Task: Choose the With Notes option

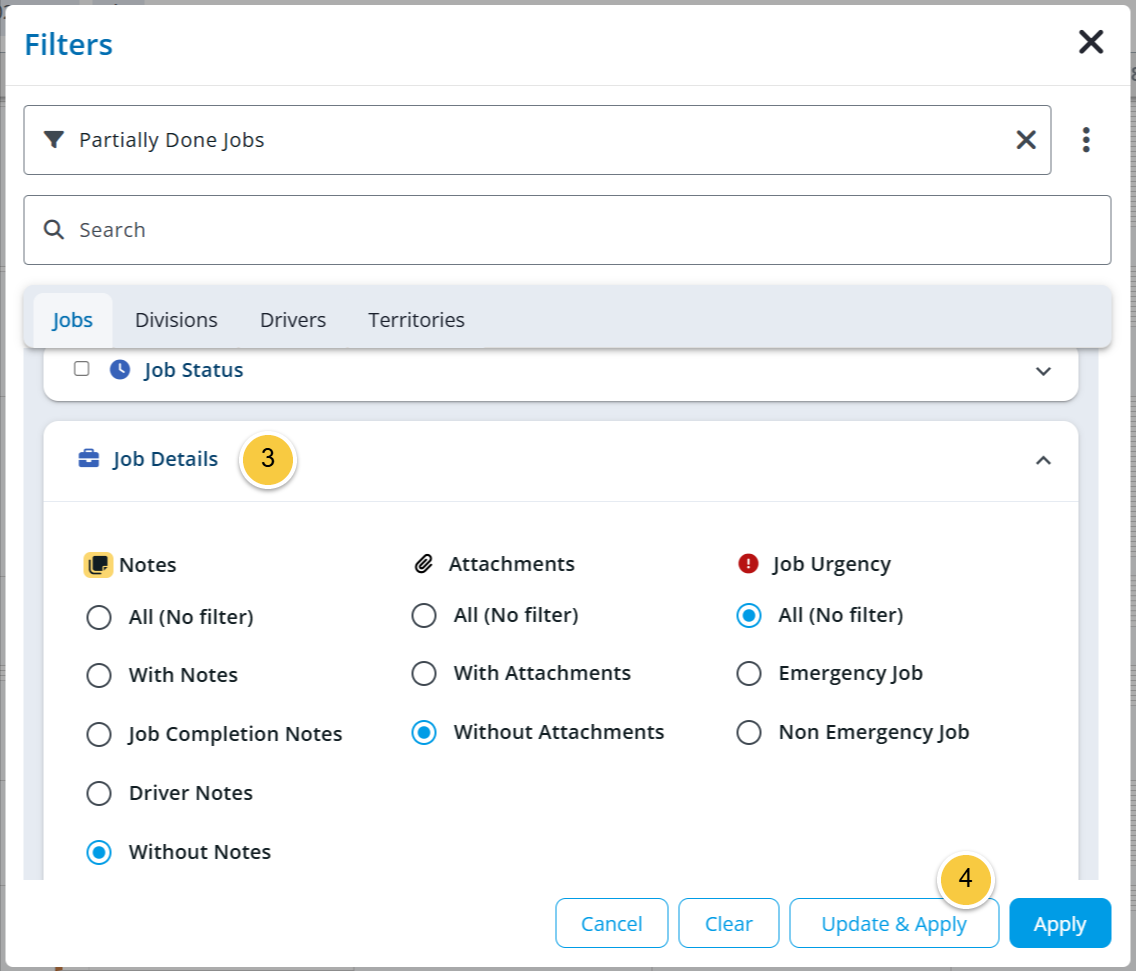Action: pos(99,675)
